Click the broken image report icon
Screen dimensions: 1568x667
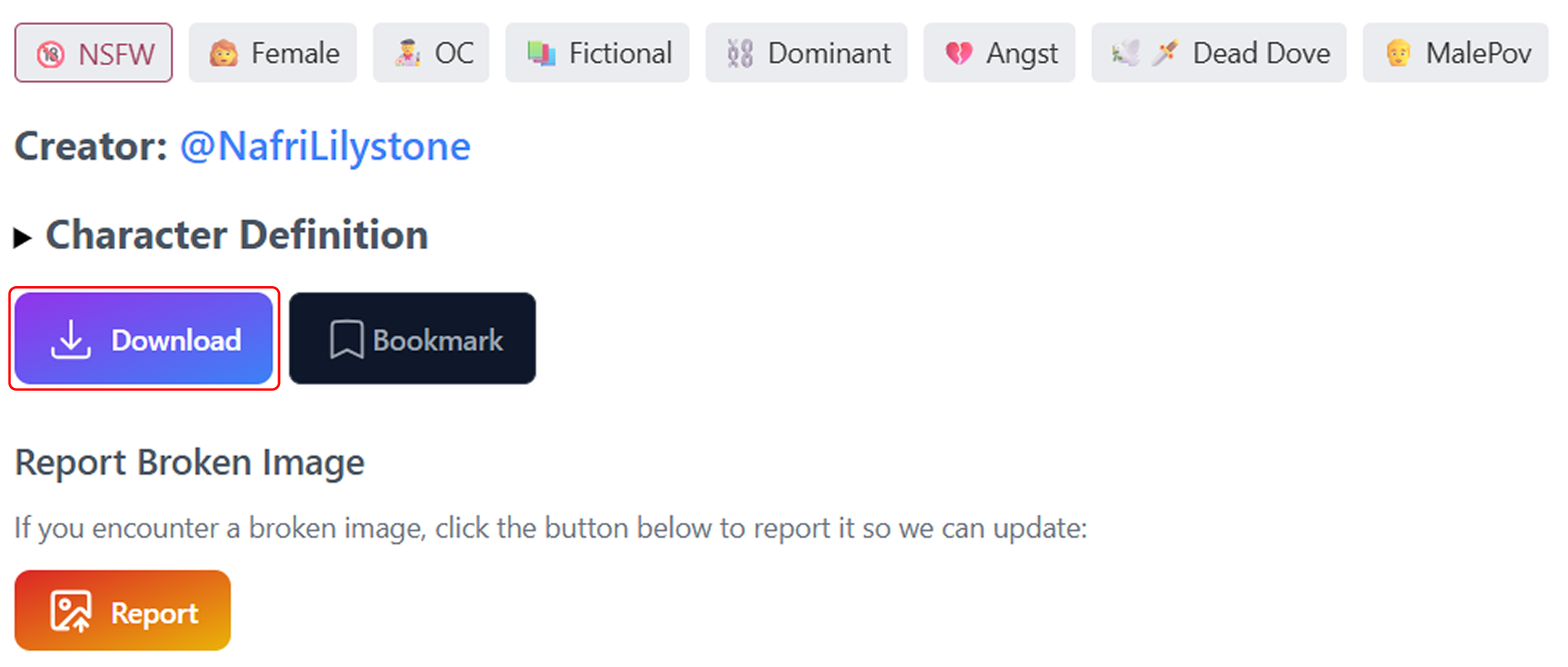71,611
